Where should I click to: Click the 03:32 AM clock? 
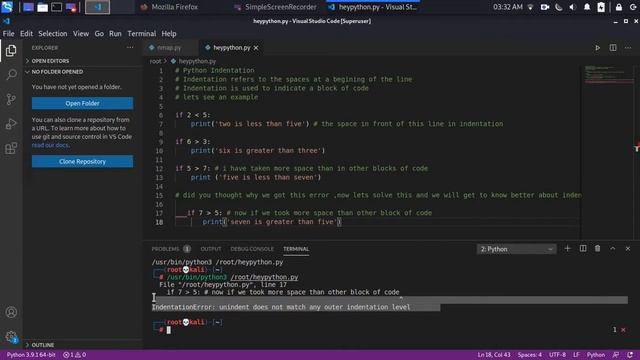[507, 7]
